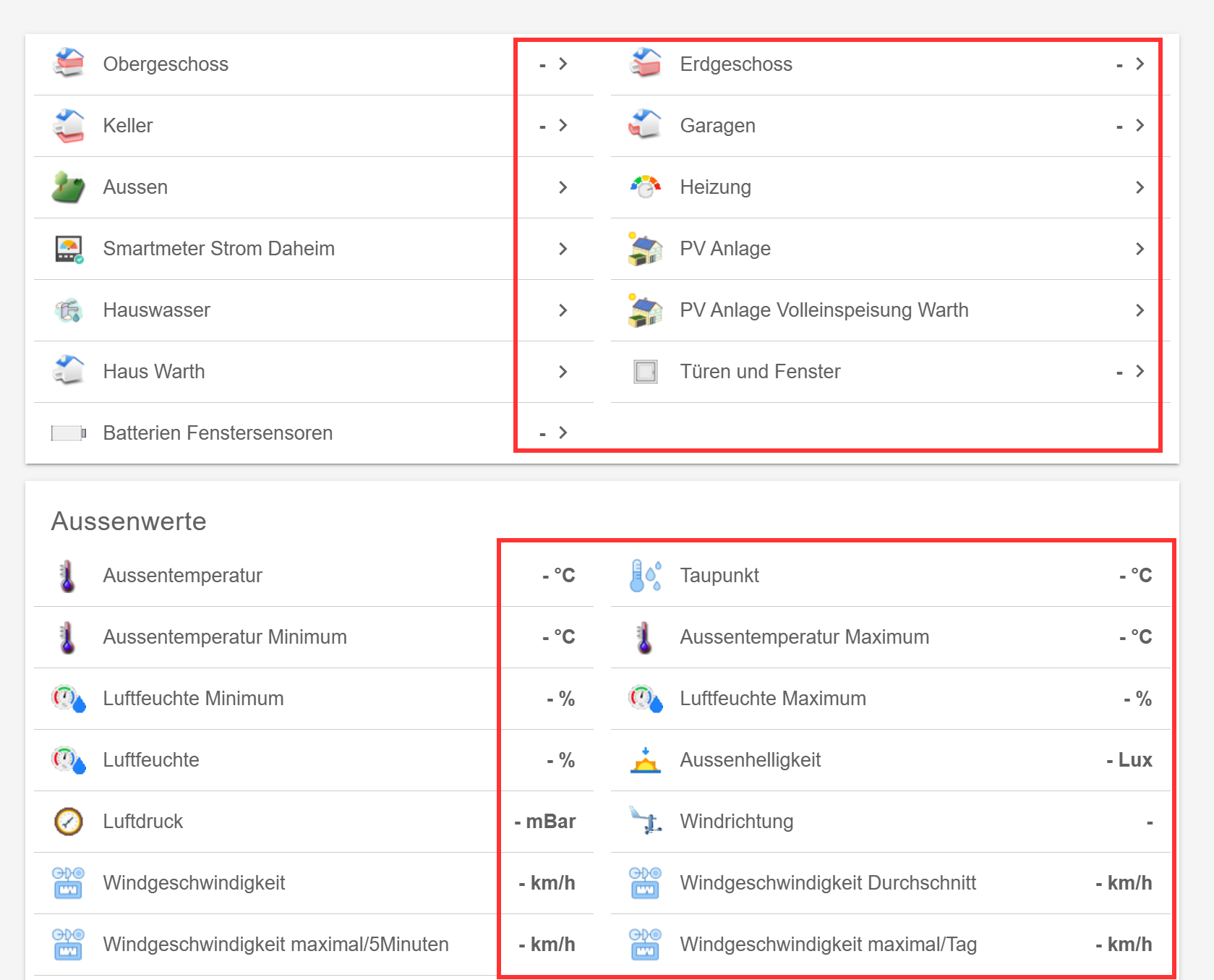The image size is (1214, 980).
Task: Open the Garagen entry
Action: click(x=717, y=125)
